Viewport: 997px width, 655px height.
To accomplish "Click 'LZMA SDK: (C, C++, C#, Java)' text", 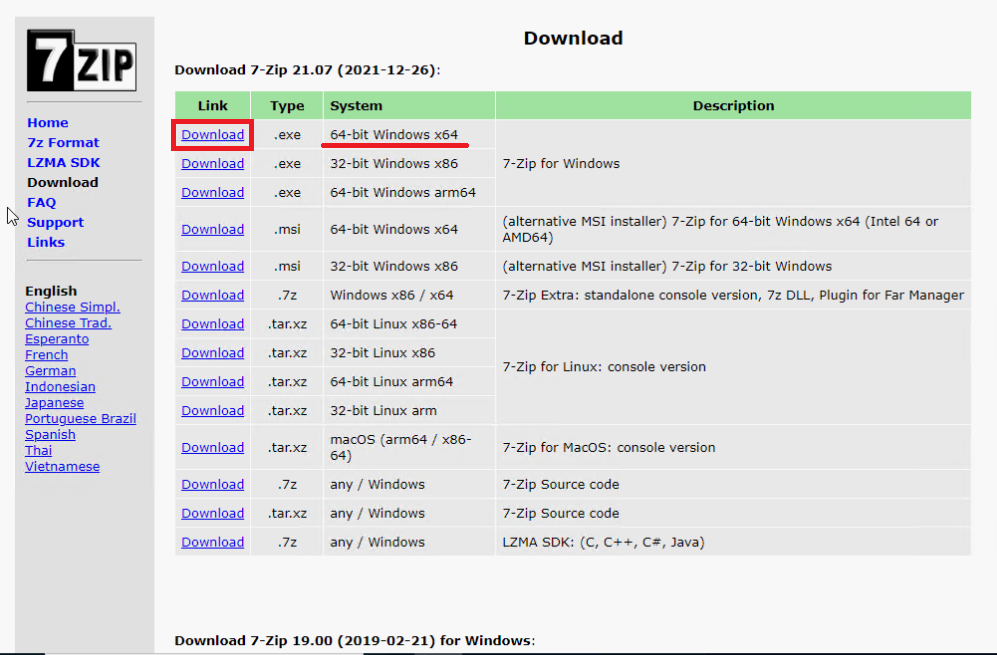I will [603, 542].
